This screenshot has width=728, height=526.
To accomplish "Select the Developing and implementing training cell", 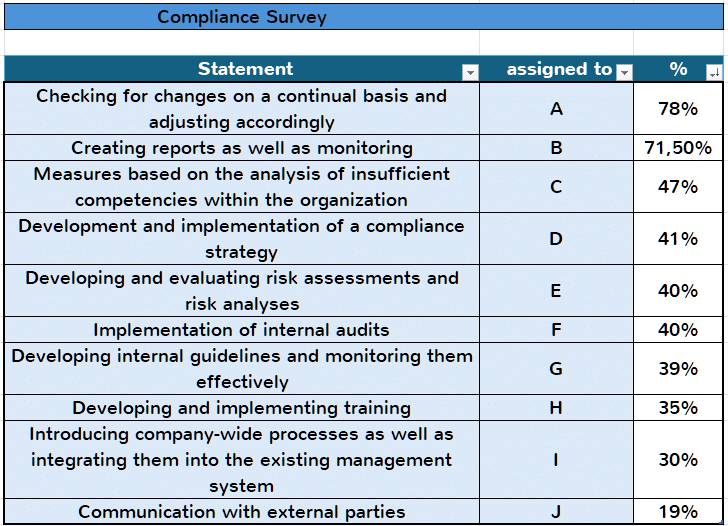I will click(x=241, y=408).
